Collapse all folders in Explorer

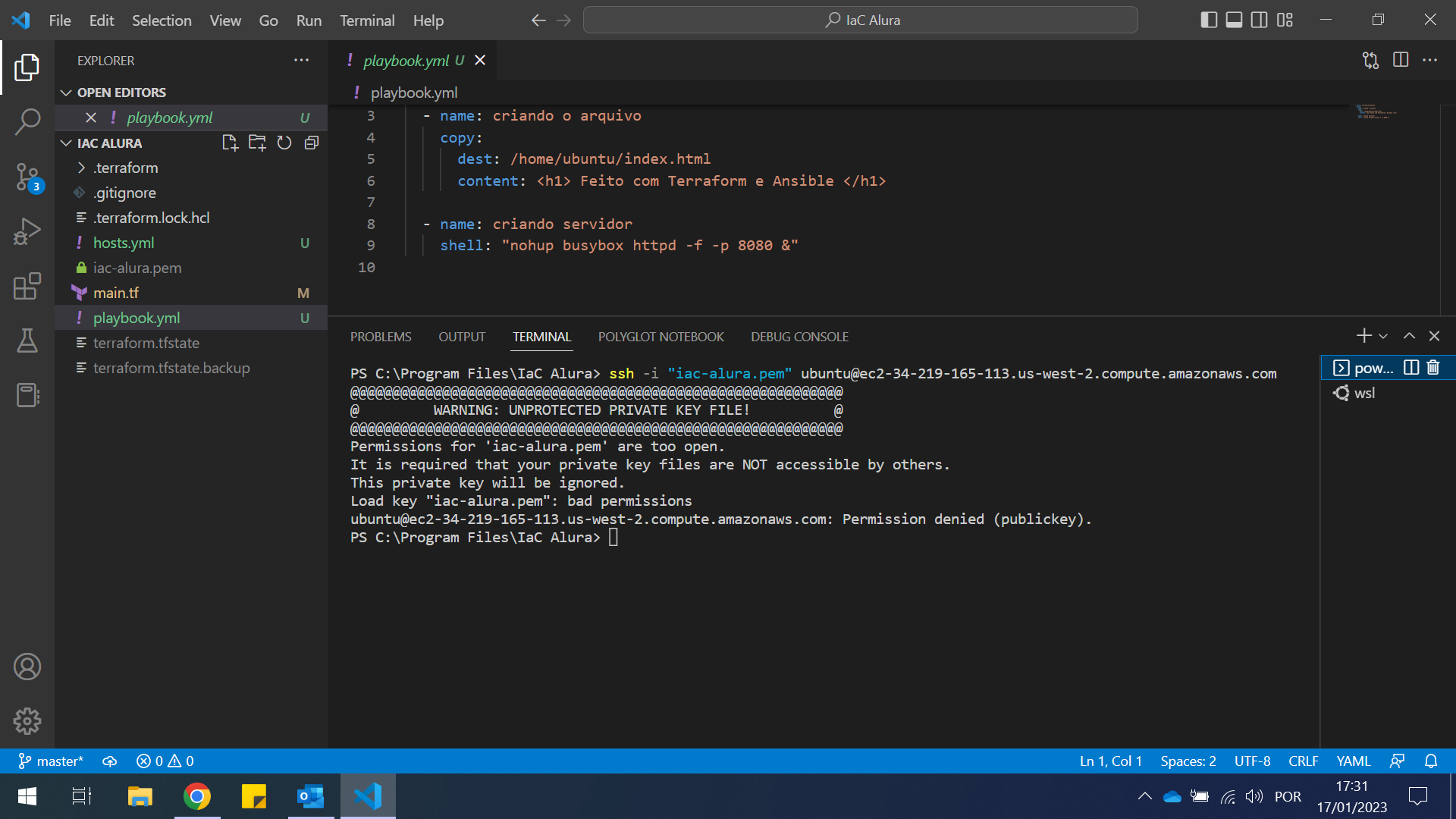coord(312,143)
